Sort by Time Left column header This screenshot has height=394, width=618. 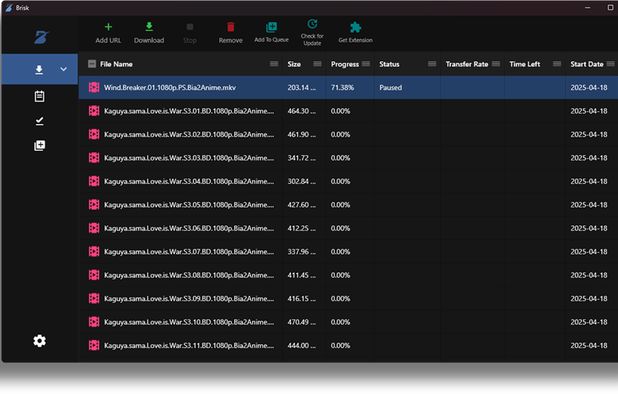point(525,64)
